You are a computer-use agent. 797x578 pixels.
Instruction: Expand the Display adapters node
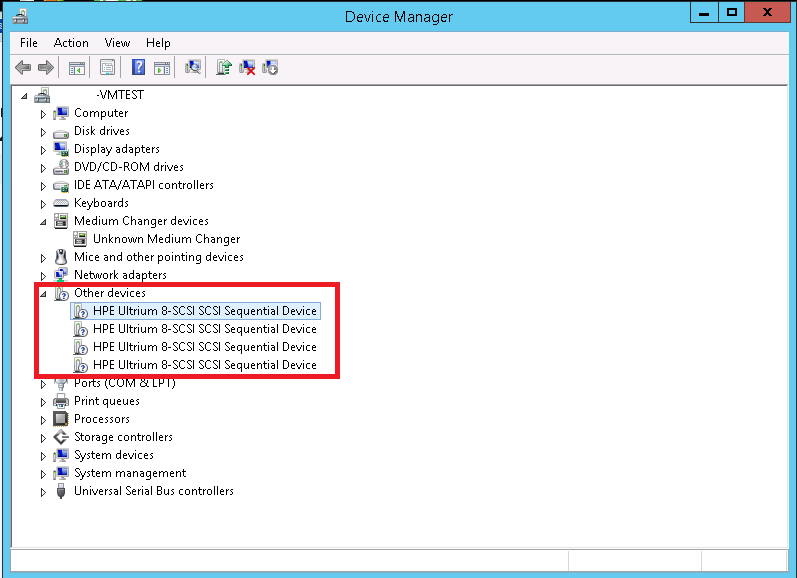pyautogui.click(x=43, y=150)
